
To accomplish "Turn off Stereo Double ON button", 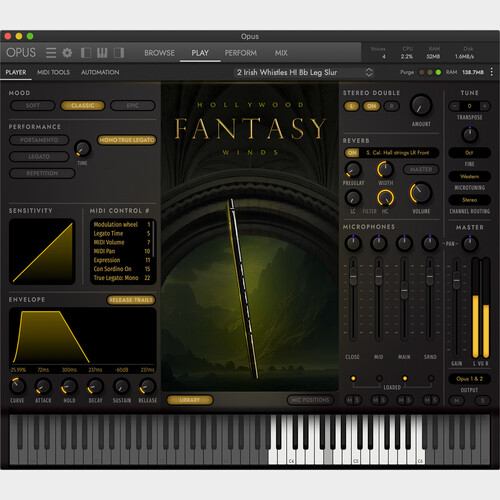I will [x=371, y=106].
